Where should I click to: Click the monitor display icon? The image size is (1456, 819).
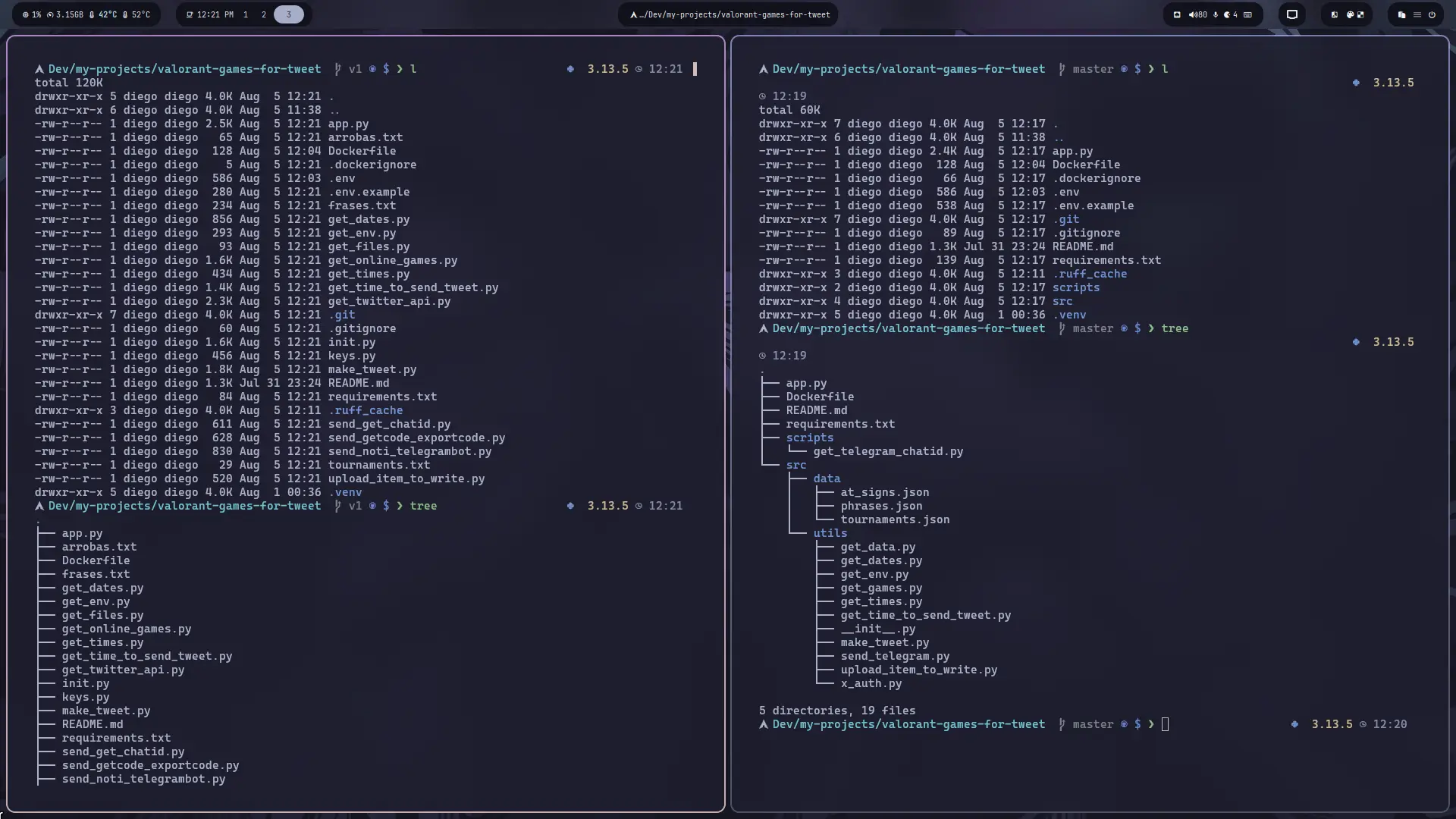pyautogui.click(x=1292, y=14)
